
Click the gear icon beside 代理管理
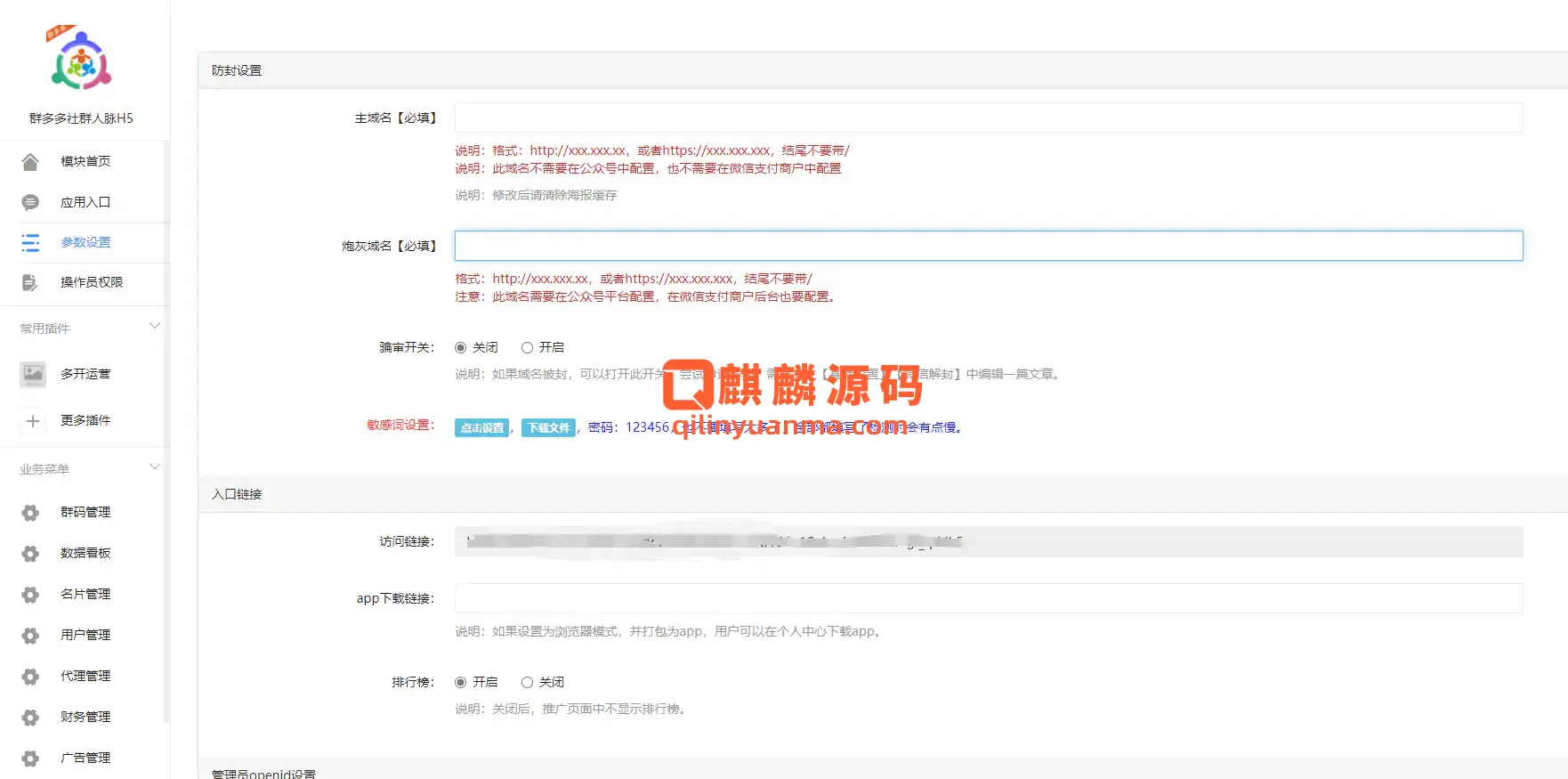(30, 677)
